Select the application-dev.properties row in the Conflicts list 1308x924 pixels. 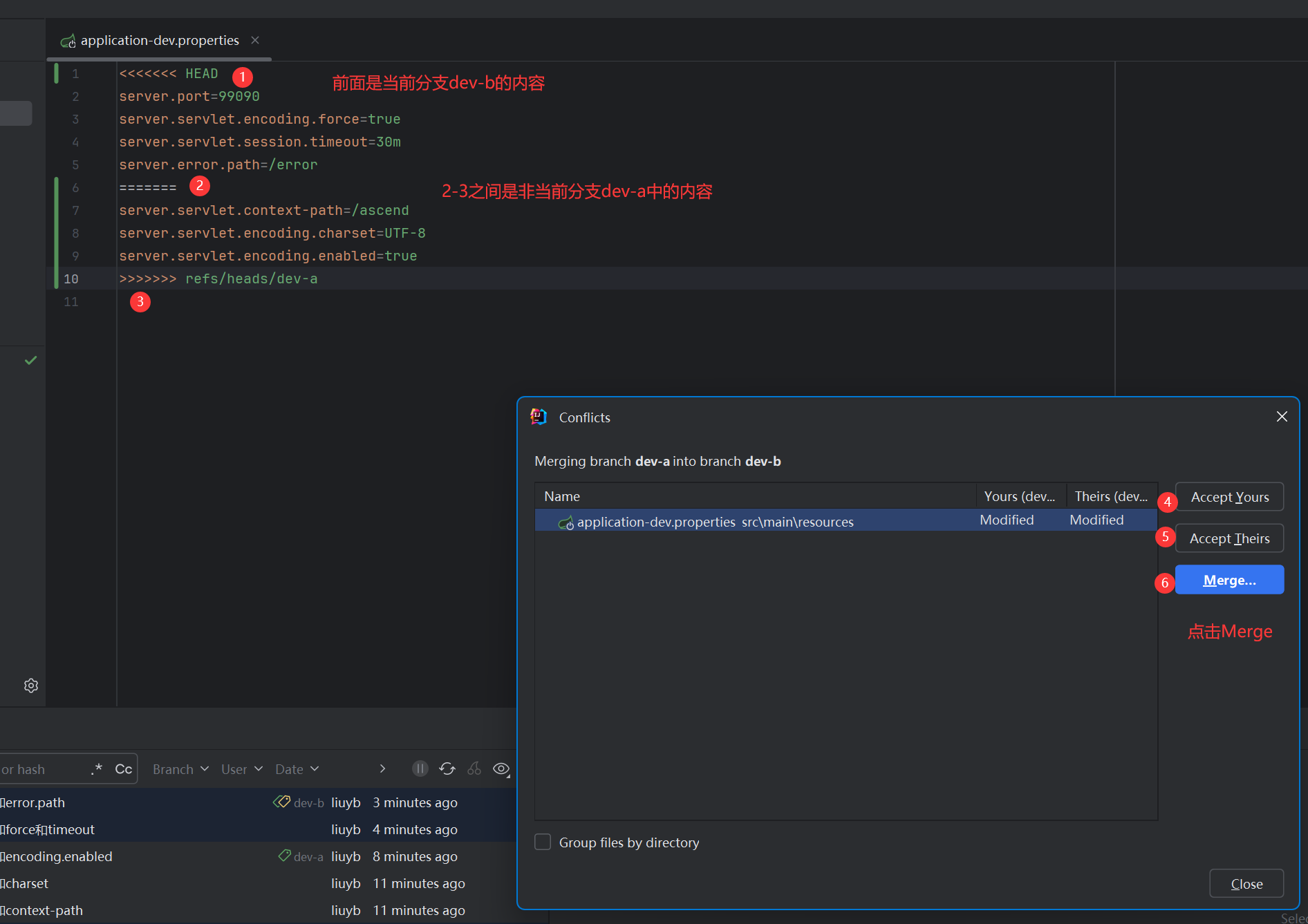click(x=715, y=522)
